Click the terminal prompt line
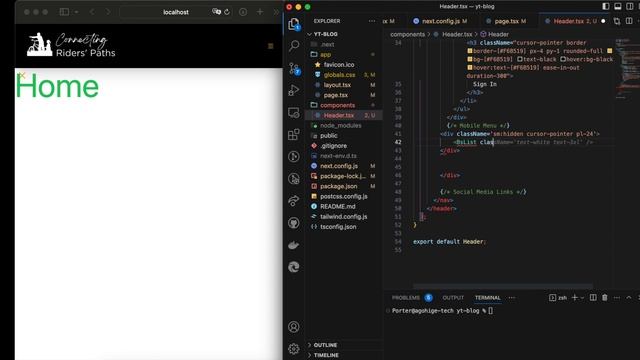Screen dimensions: 640x360 [442, 311]
